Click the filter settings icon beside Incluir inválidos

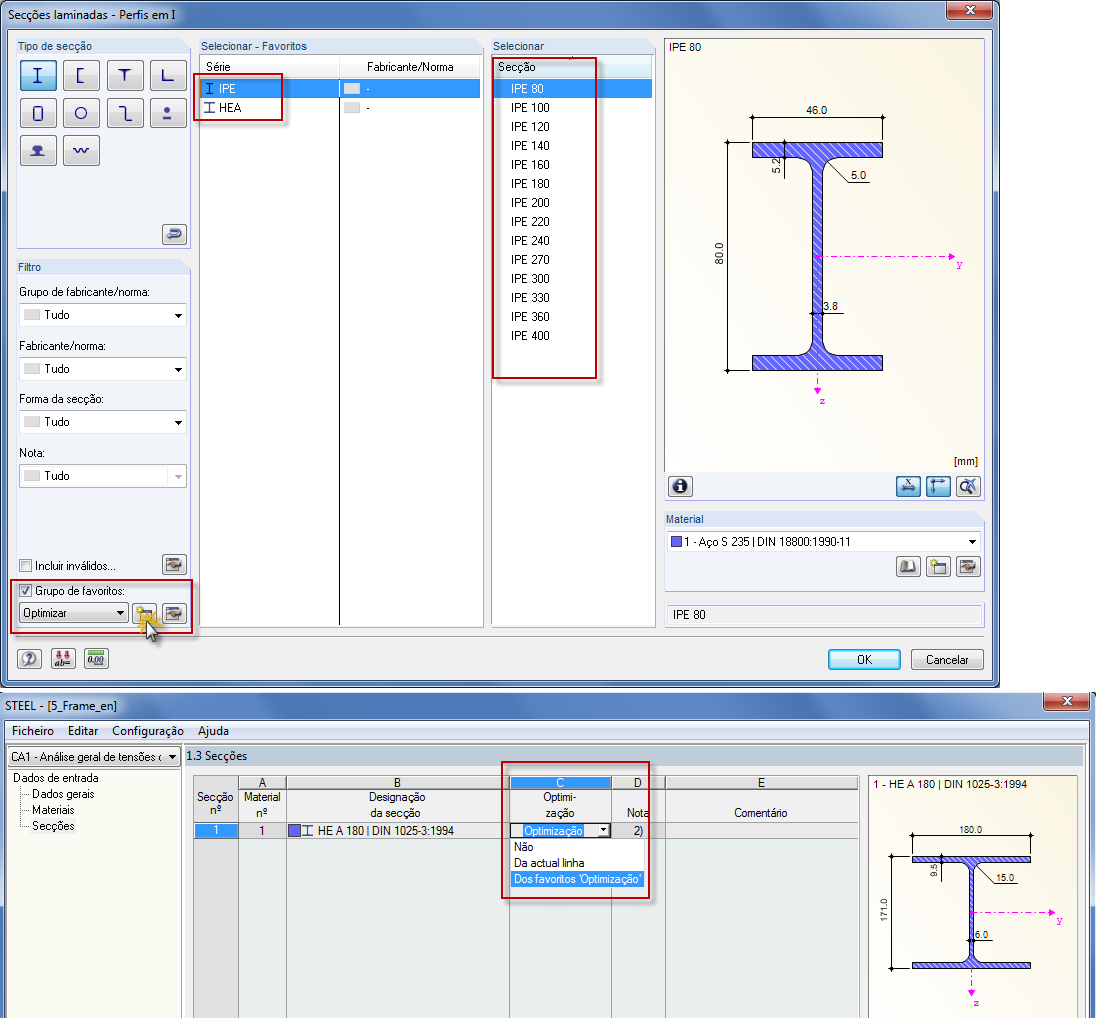click(174, 565)
